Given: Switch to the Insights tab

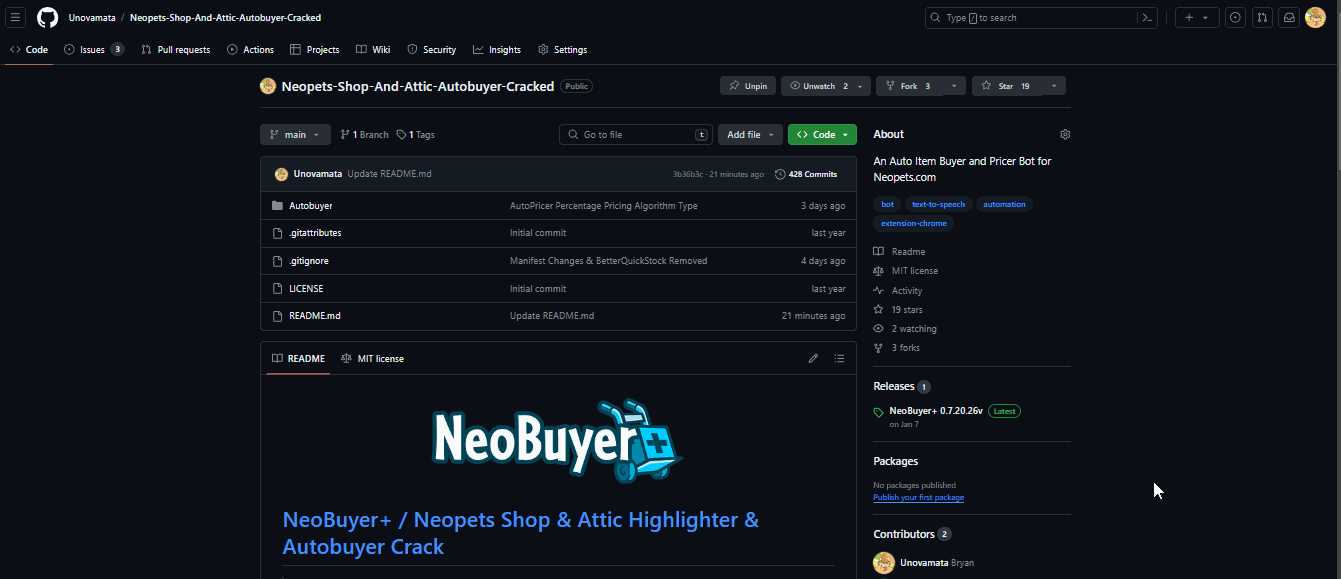Looking at the screenshot, I should click(497, 50).
